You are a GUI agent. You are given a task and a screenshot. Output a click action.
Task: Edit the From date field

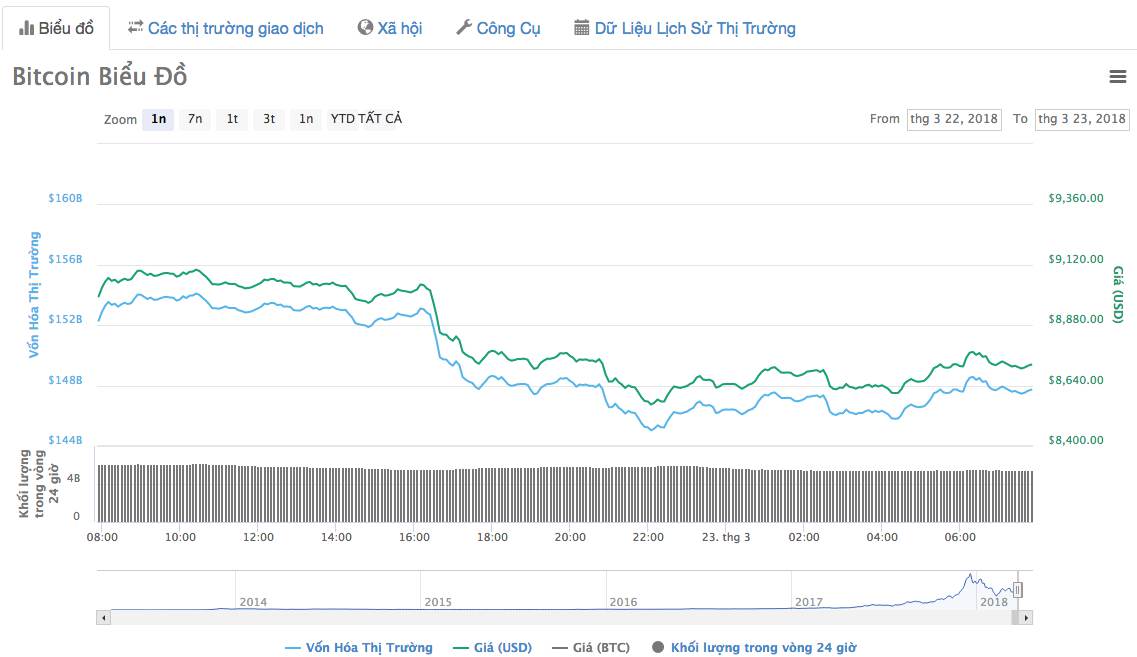click(x=954, y=119)
